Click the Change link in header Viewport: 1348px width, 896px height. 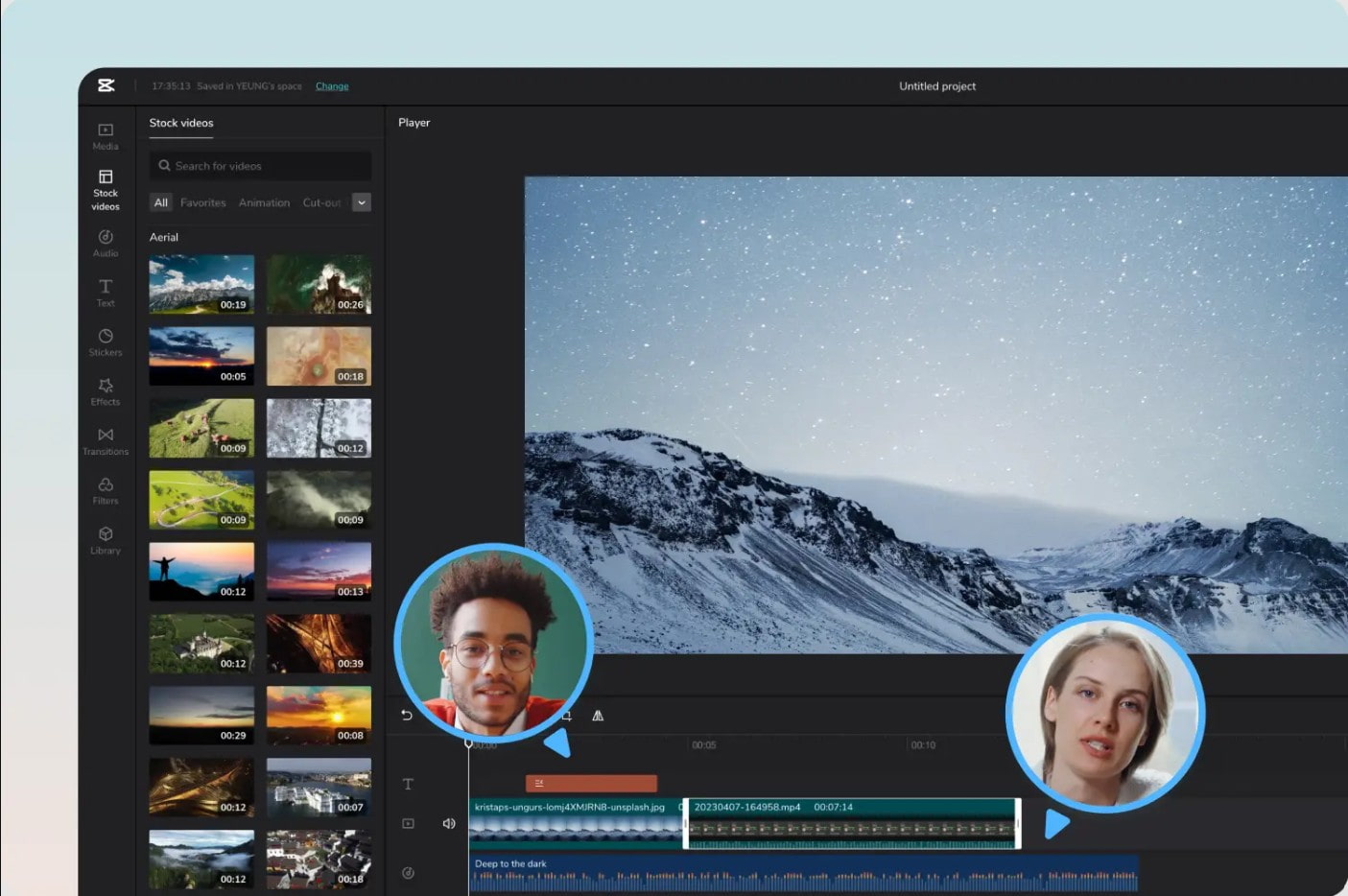pos(332,86)
